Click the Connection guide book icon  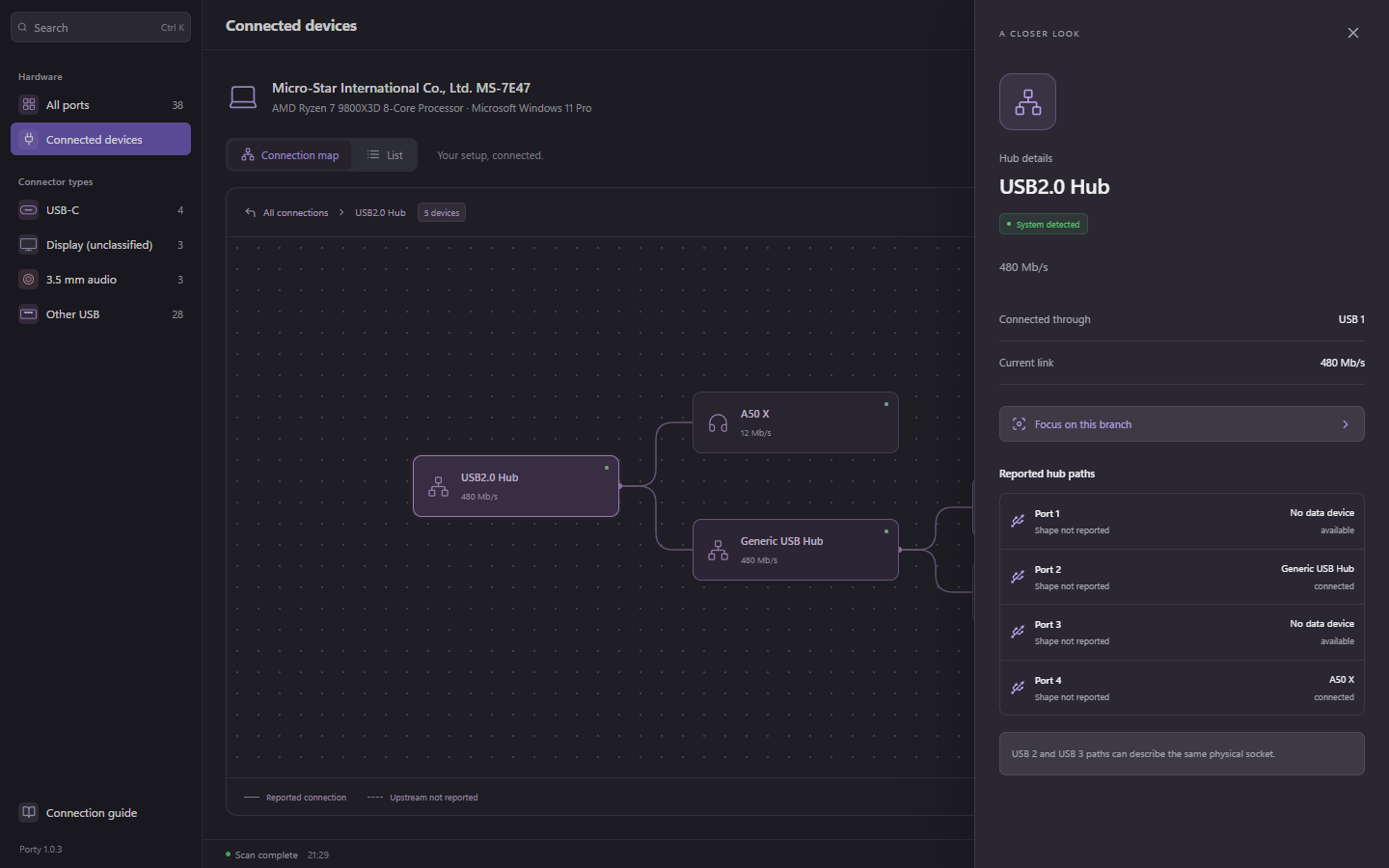(29, 812)
